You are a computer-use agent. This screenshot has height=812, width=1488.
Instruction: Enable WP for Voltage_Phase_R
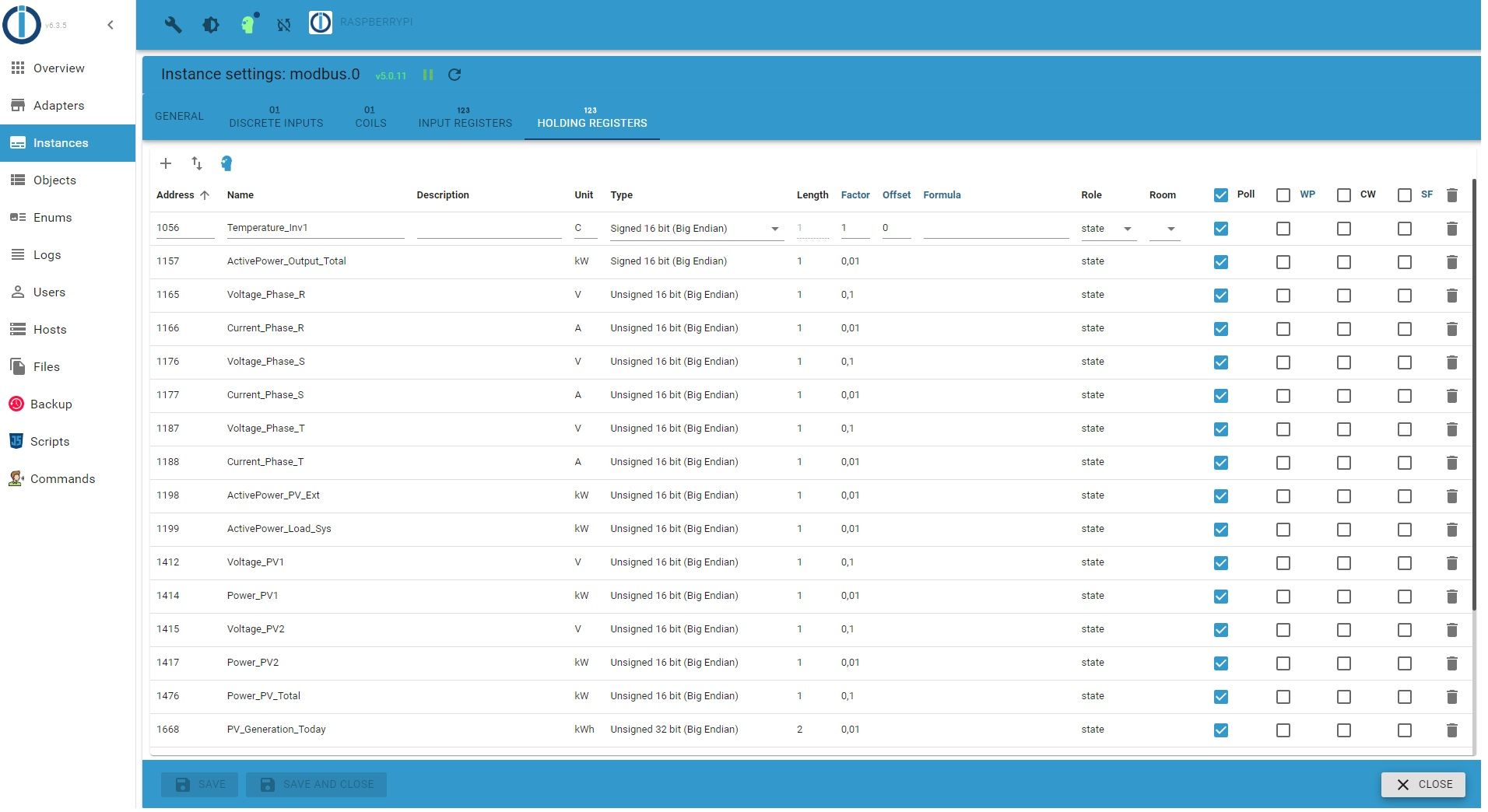[1283, 296]
